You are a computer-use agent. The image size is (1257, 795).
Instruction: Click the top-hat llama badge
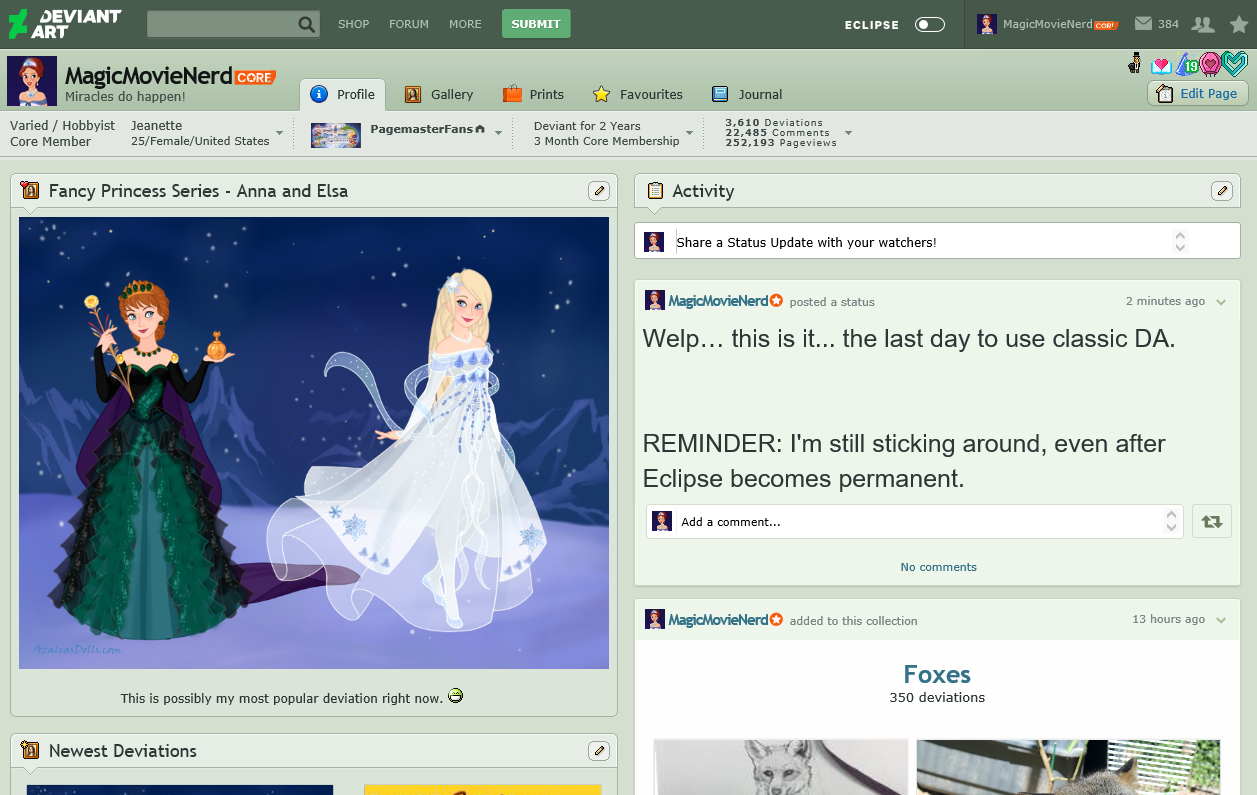[x=1135, y=64]
